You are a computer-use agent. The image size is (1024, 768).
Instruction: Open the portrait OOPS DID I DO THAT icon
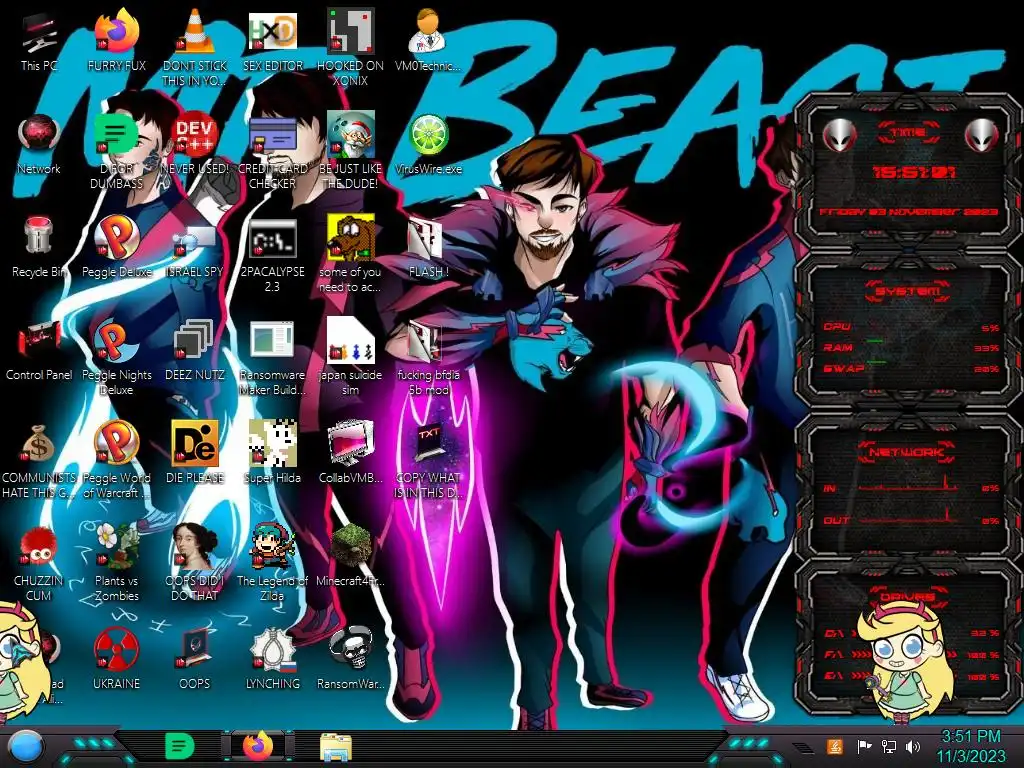pos(195,546)
